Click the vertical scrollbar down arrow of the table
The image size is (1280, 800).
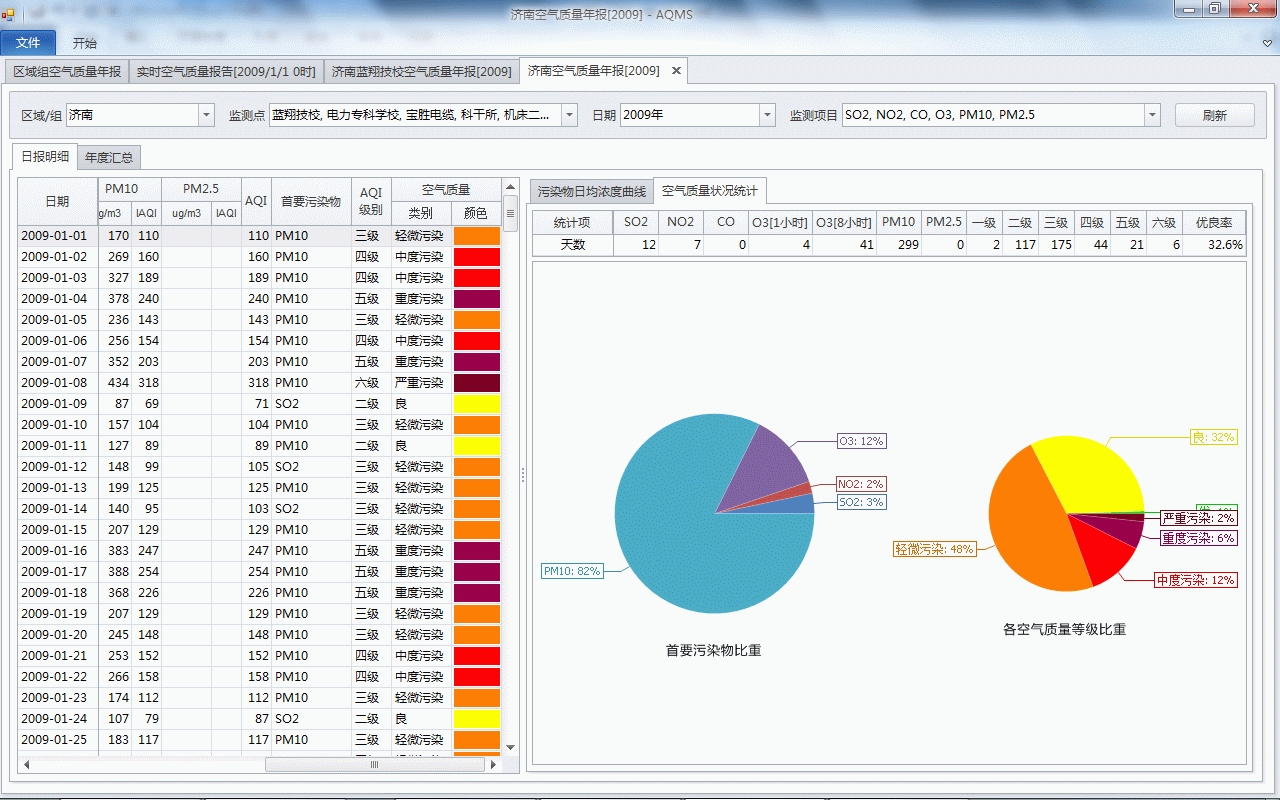point(510,747)
